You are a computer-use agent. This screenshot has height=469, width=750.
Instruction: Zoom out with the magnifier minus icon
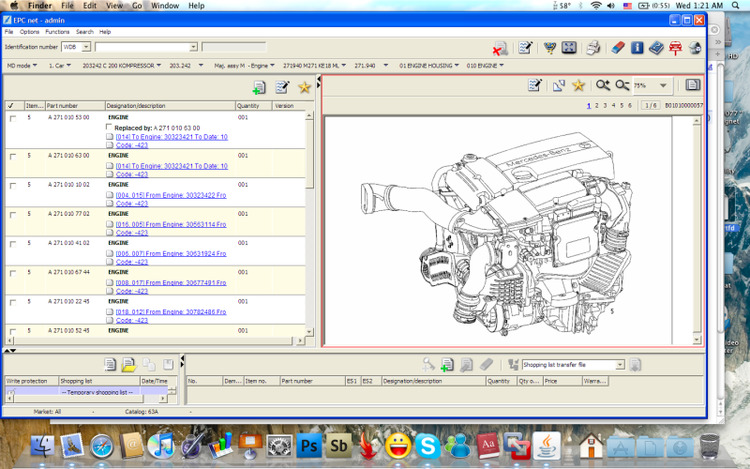(622, 85)
